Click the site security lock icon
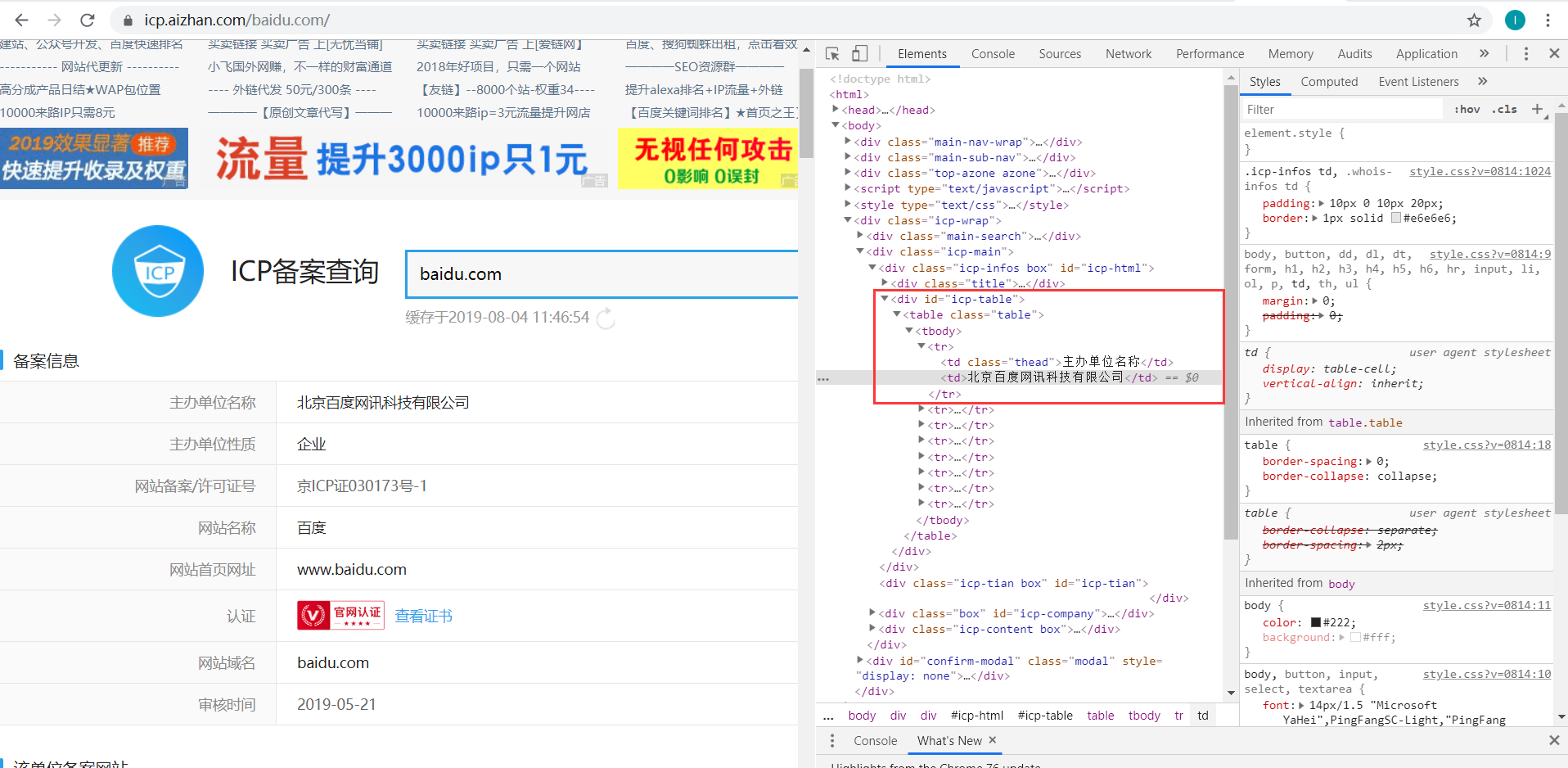Image resolution: width=1568 pixels, height=768 pixels. coord(128,20)
